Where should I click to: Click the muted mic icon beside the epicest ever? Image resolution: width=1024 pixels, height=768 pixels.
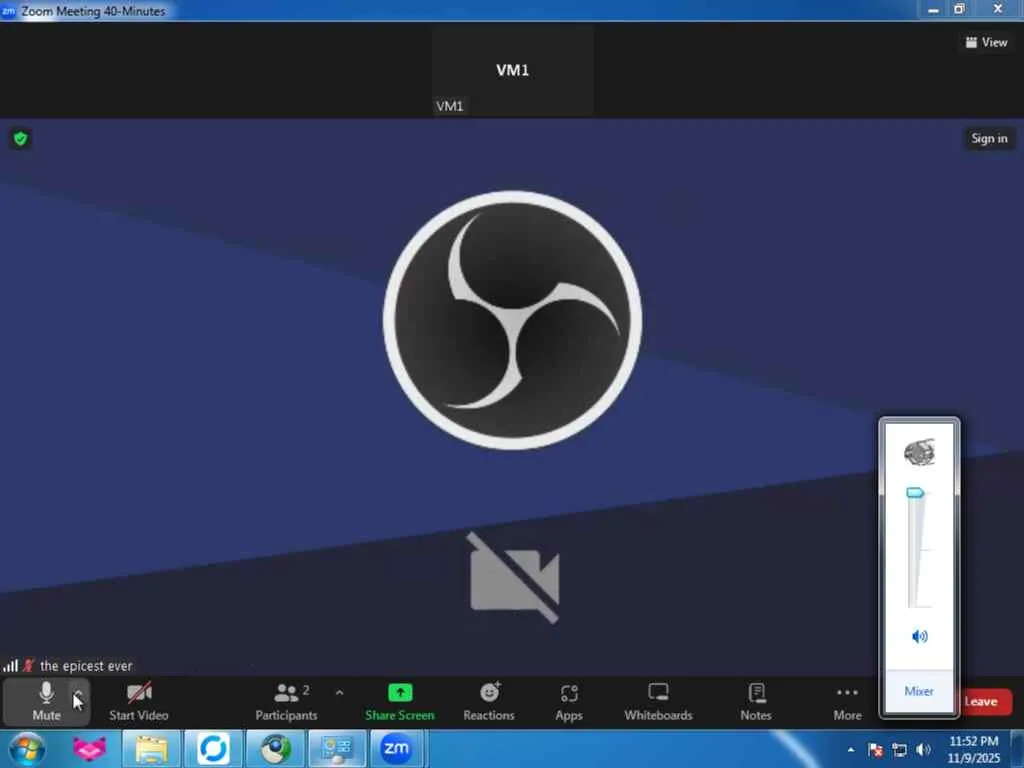[28, 665]
